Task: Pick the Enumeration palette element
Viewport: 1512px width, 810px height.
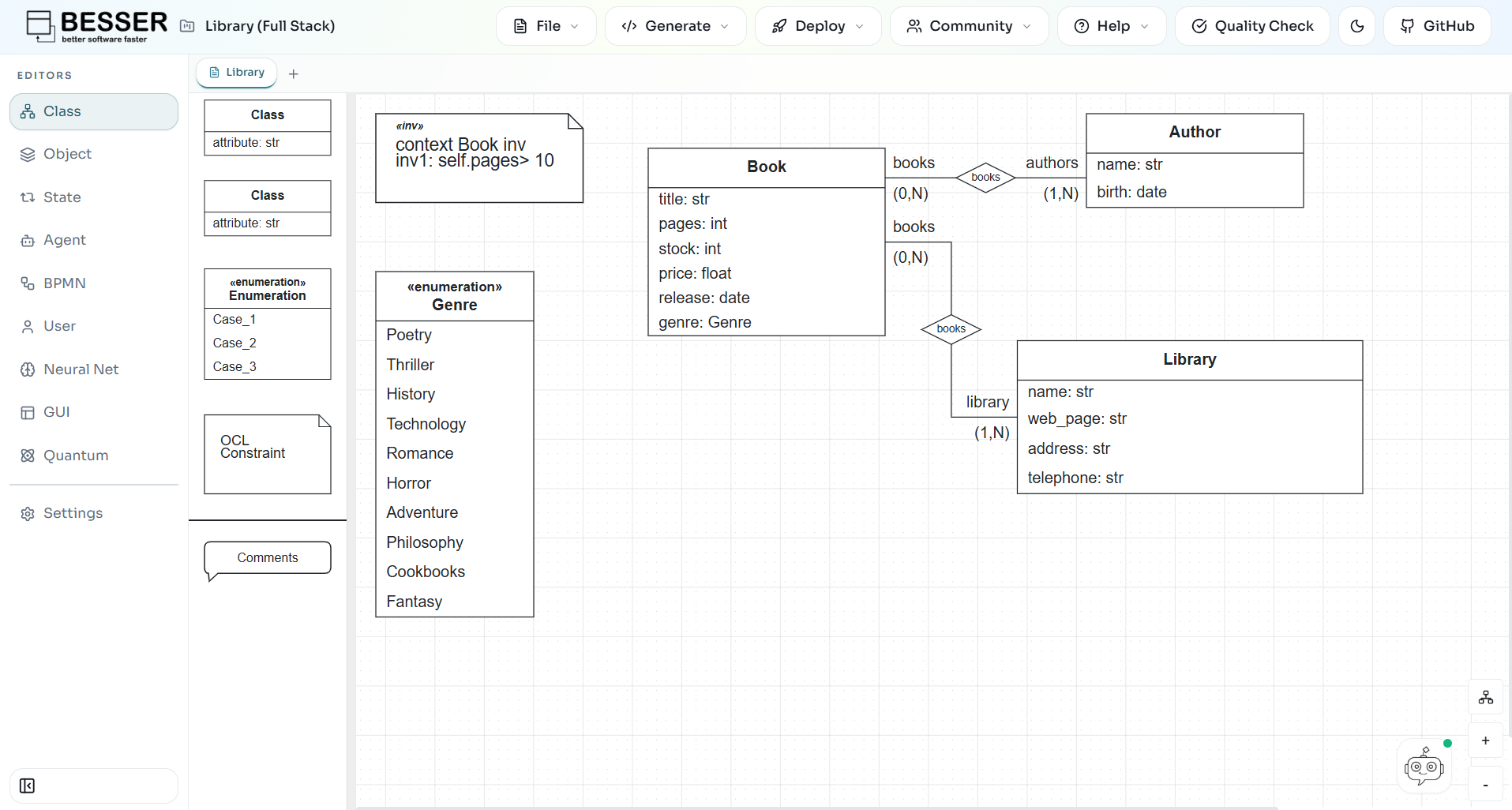Action: point(268,324)
